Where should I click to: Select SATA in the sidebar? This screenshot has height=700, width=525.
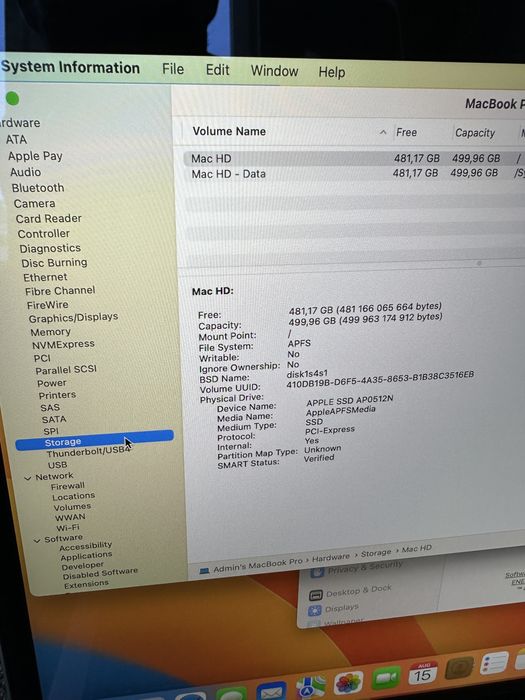point(54,420)
